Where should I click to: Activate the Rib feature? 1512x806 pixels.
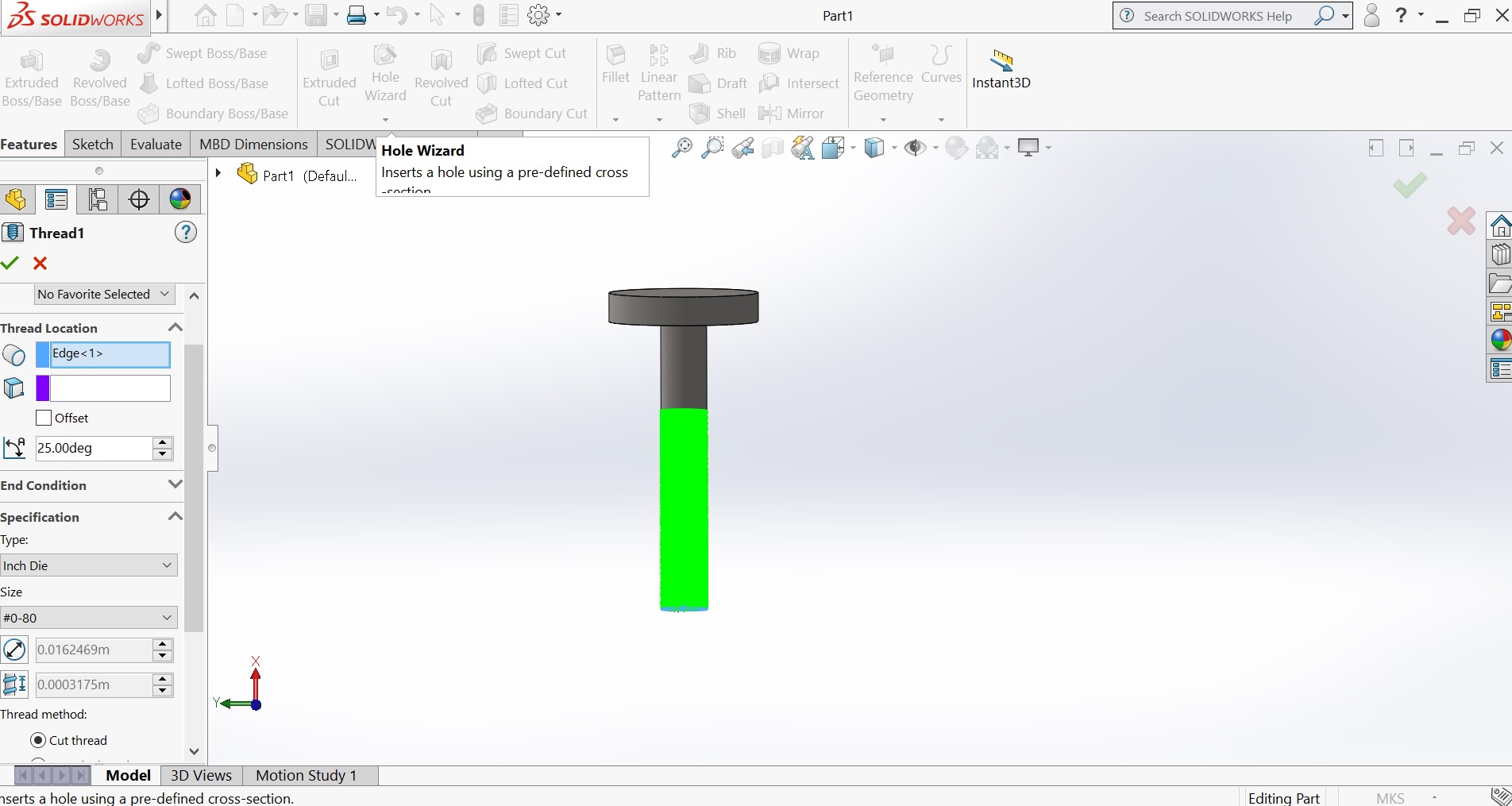pyautogui.click(x=713, y=53)
